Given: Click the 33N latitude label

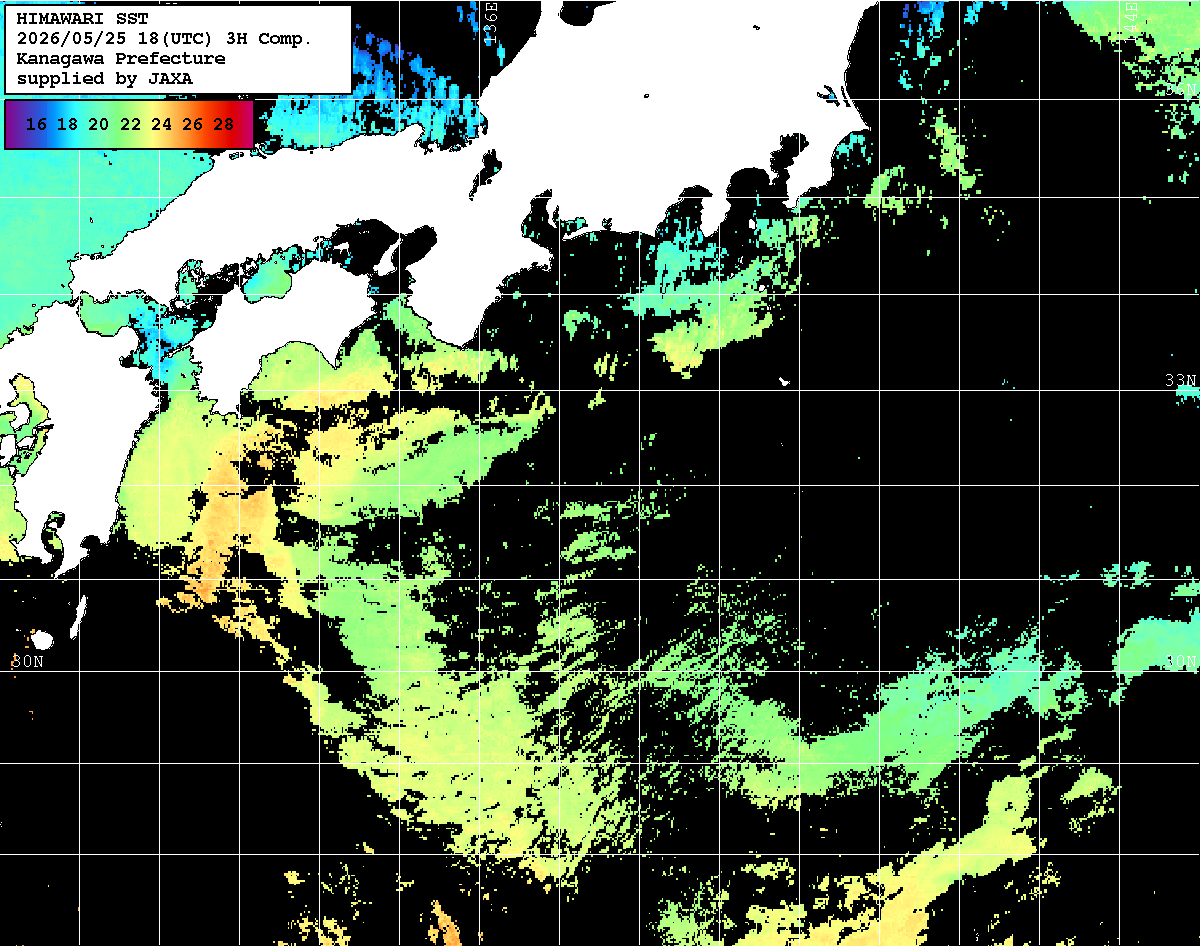Looking at the screenshot, I should 1181,380.
